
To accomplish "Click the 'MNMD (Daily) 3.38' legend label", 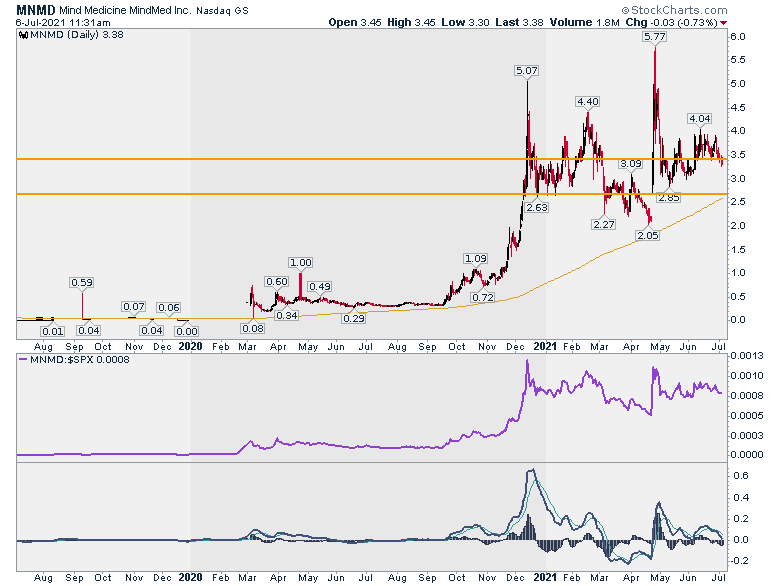I will [77, 35].
